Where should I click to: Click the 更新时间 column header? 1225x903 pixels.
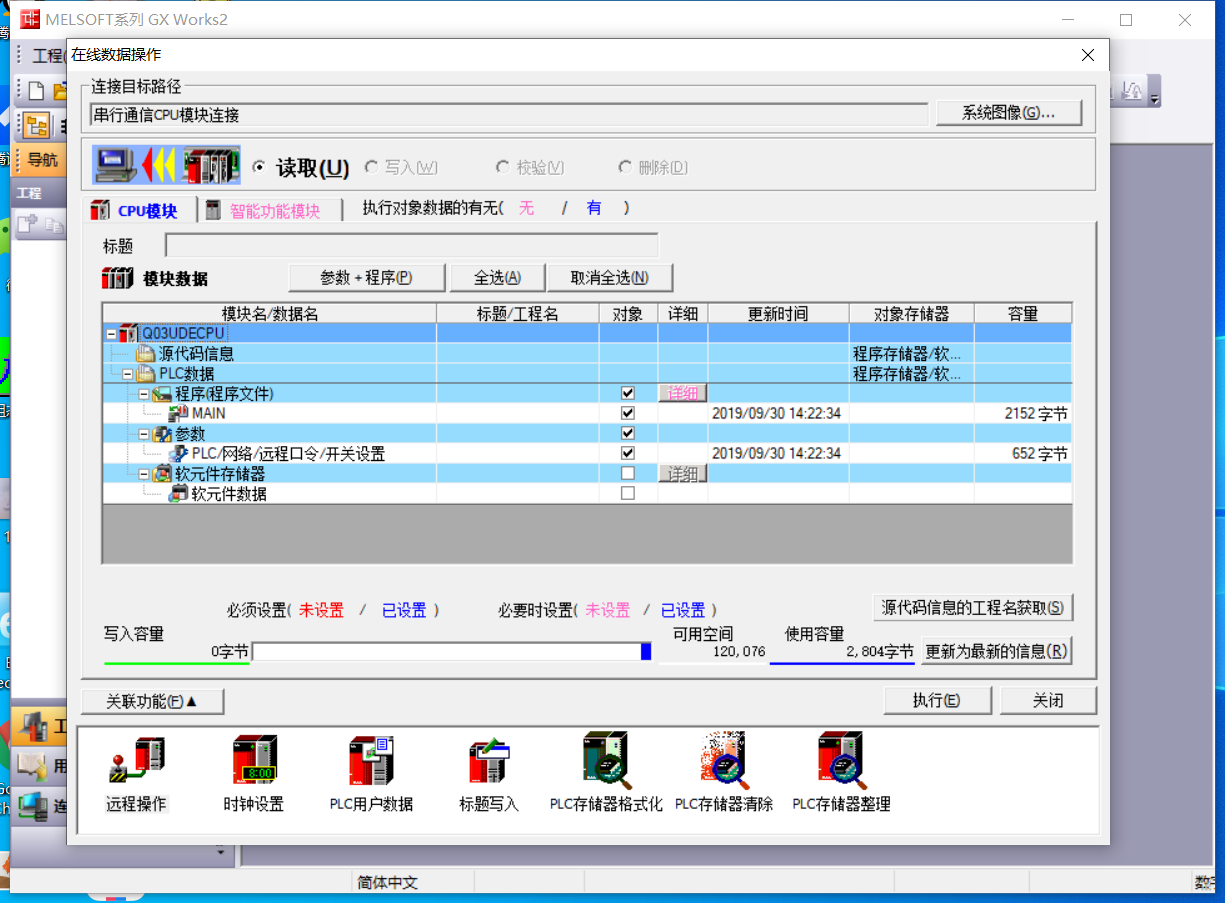coord(778,313)
